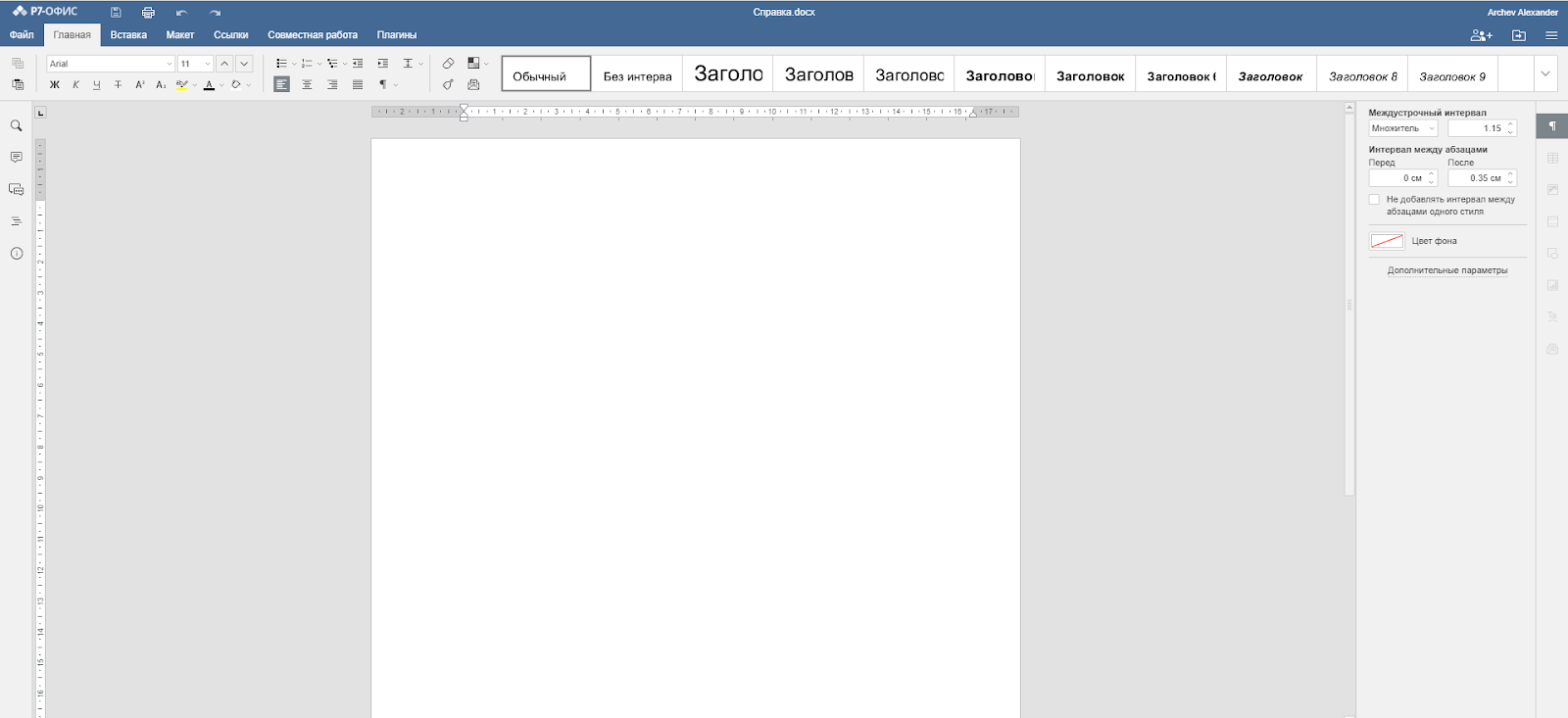Click the clear style eraser icon
Viewport: 1568px width, 718px height.
(448, 64)
